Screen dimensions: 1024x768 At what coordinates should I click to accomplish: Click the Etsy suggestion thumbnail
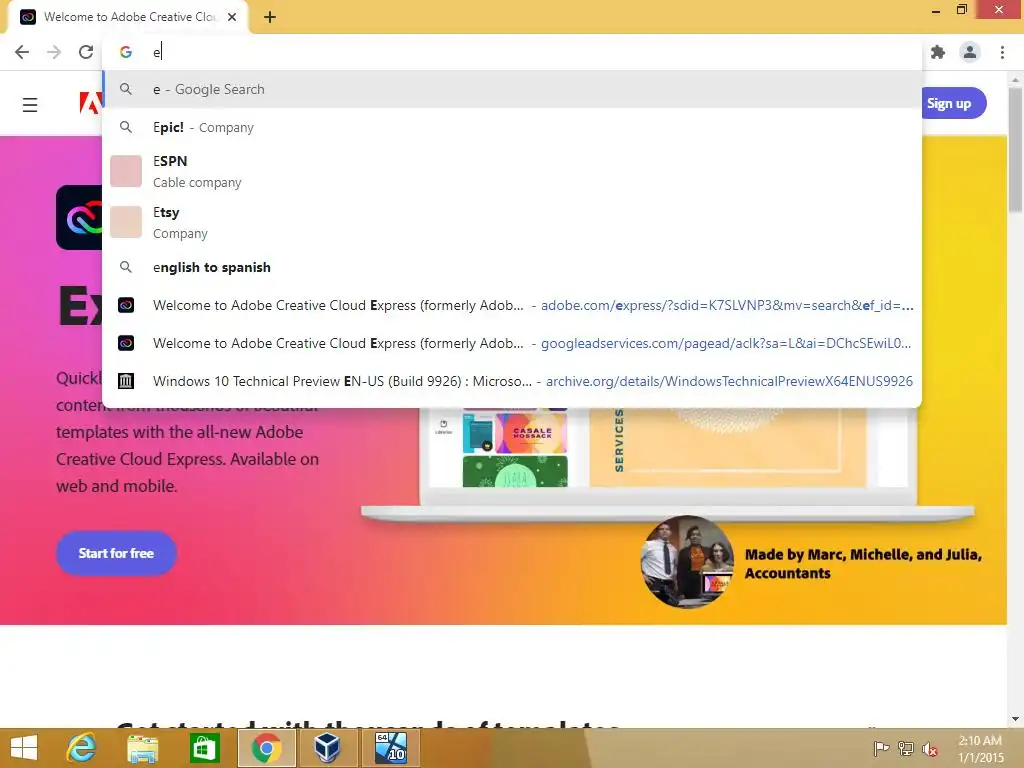pos(126,222)
